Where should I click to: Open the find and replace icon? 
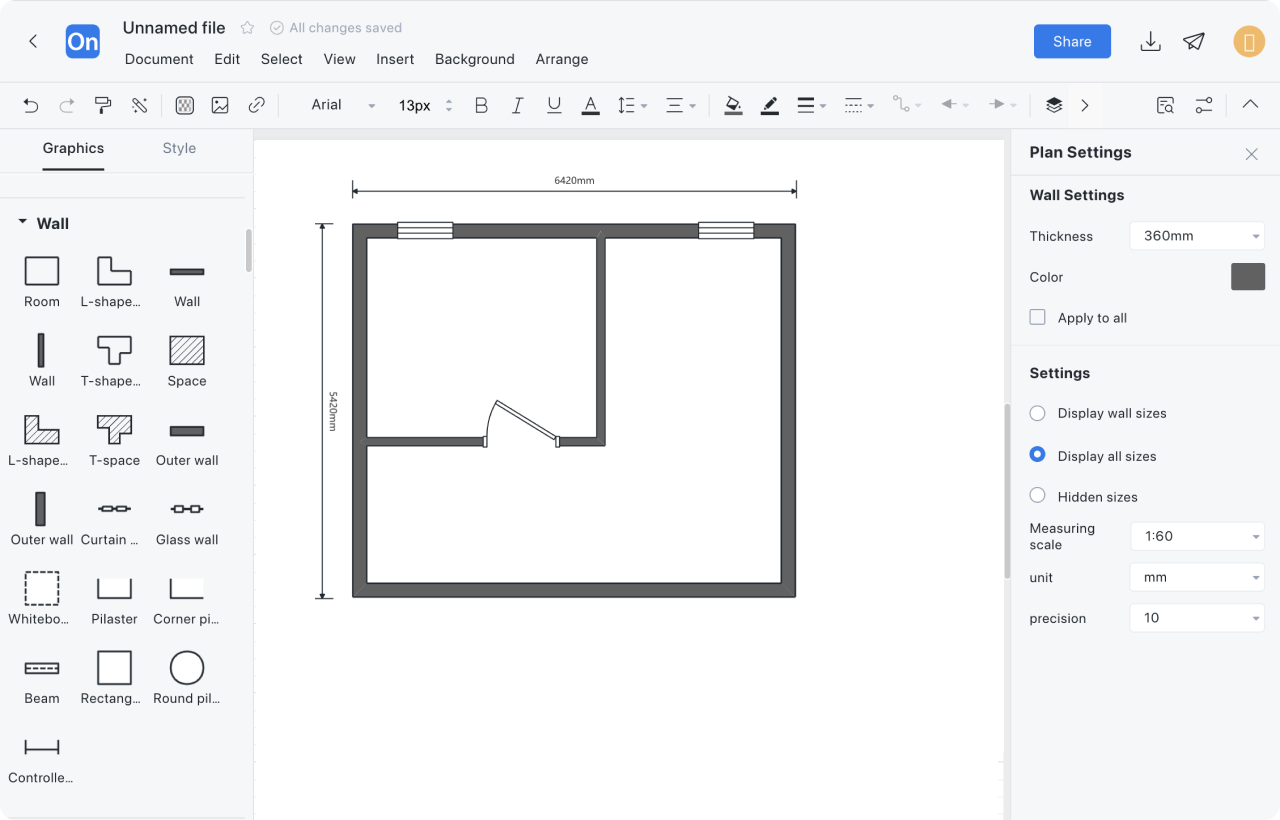coord(1165,105)
